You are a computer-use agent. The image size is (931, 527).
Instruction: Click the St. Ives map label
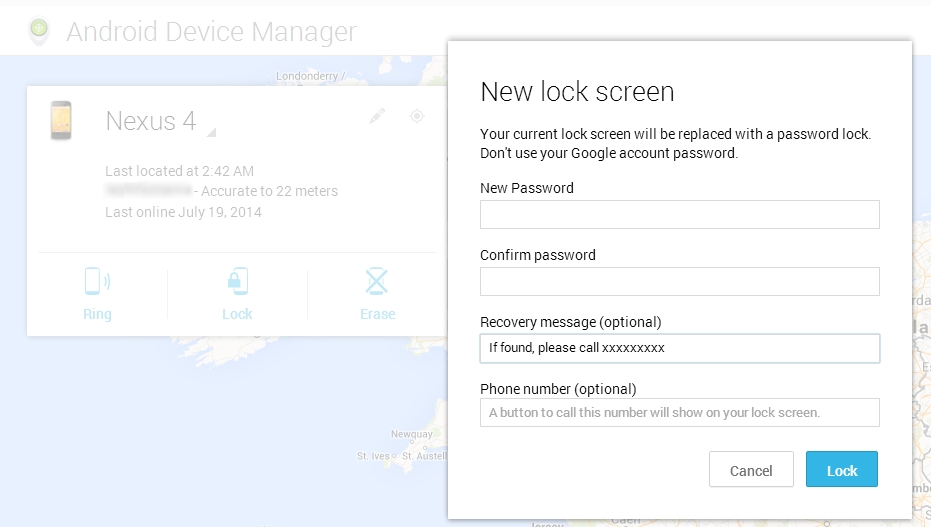(373, 456)
